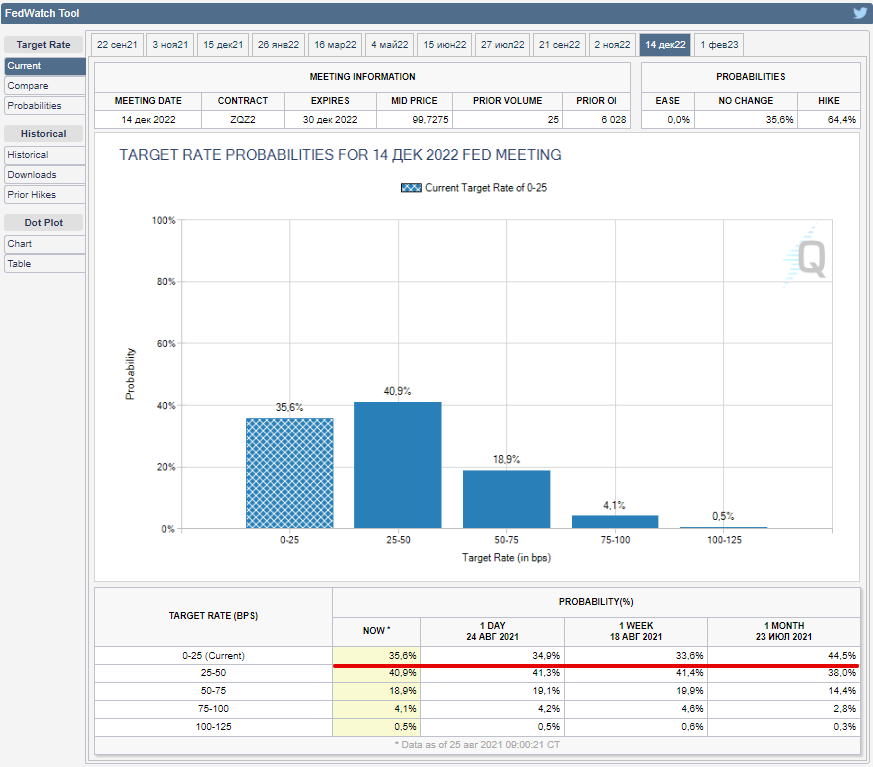Click the 100-125 bar showing 0,5%

click(723, 527)
